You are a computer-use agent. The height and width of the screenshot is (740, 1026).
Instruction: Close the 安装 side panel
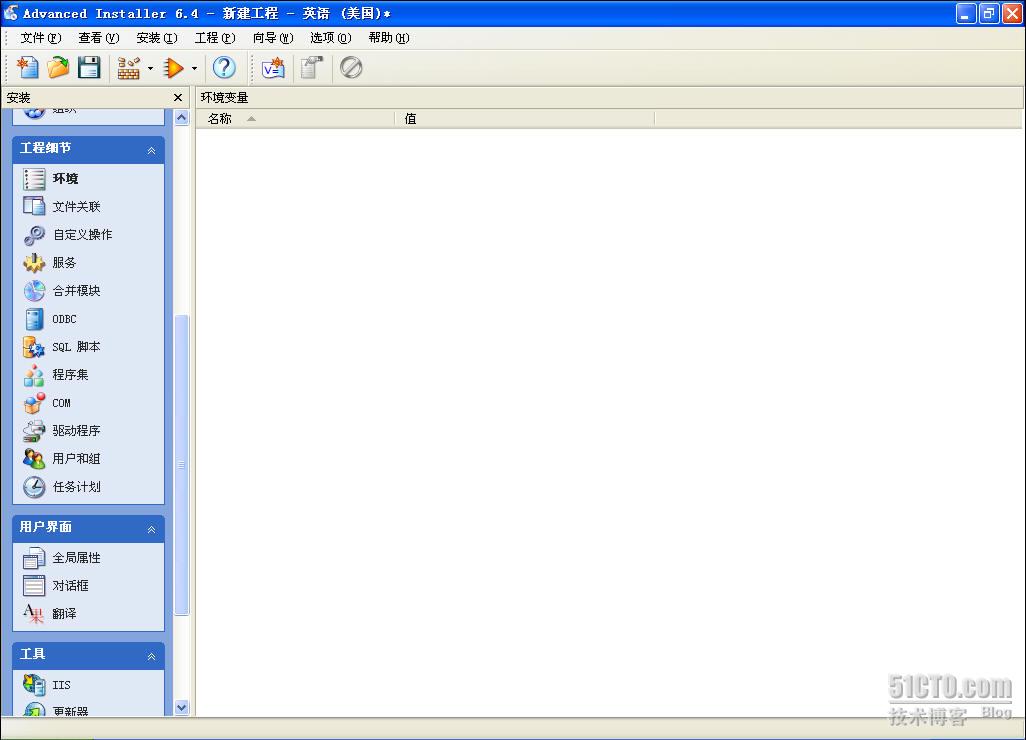click(178, 97)
